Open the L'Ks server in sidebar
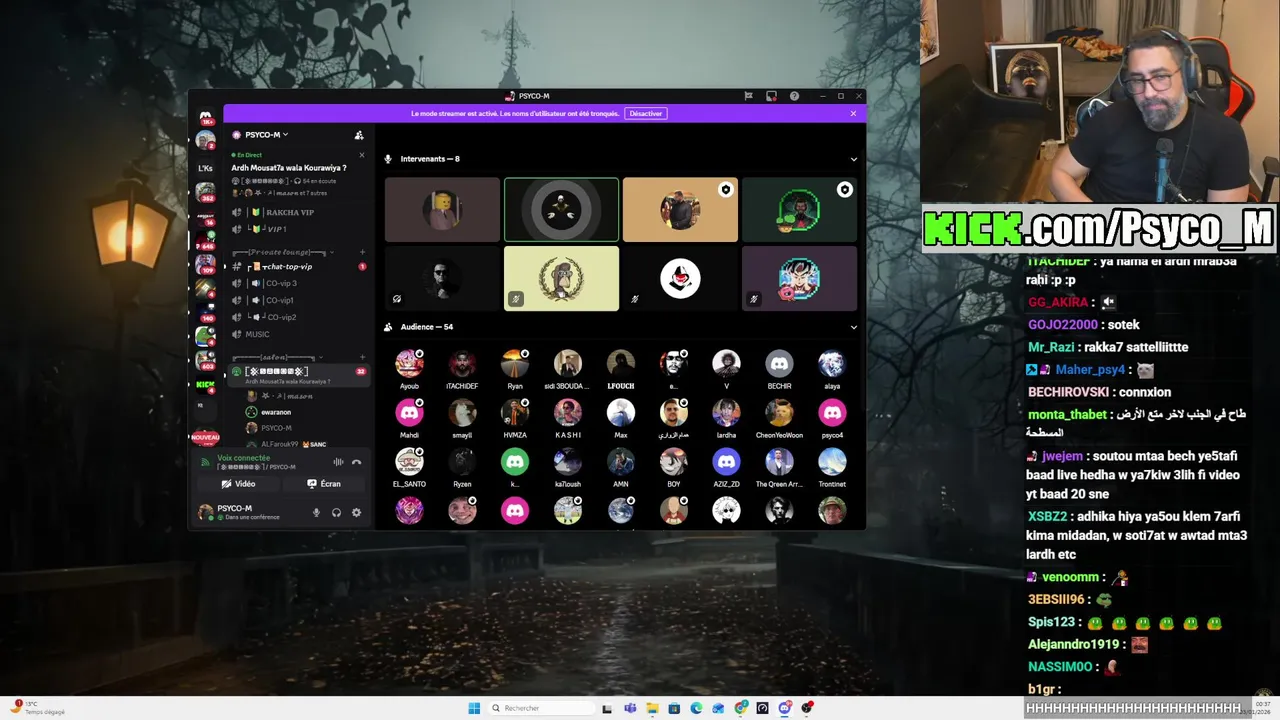Image resolution: width=1280 pixels, height=720 pixels. click(205, 168)
